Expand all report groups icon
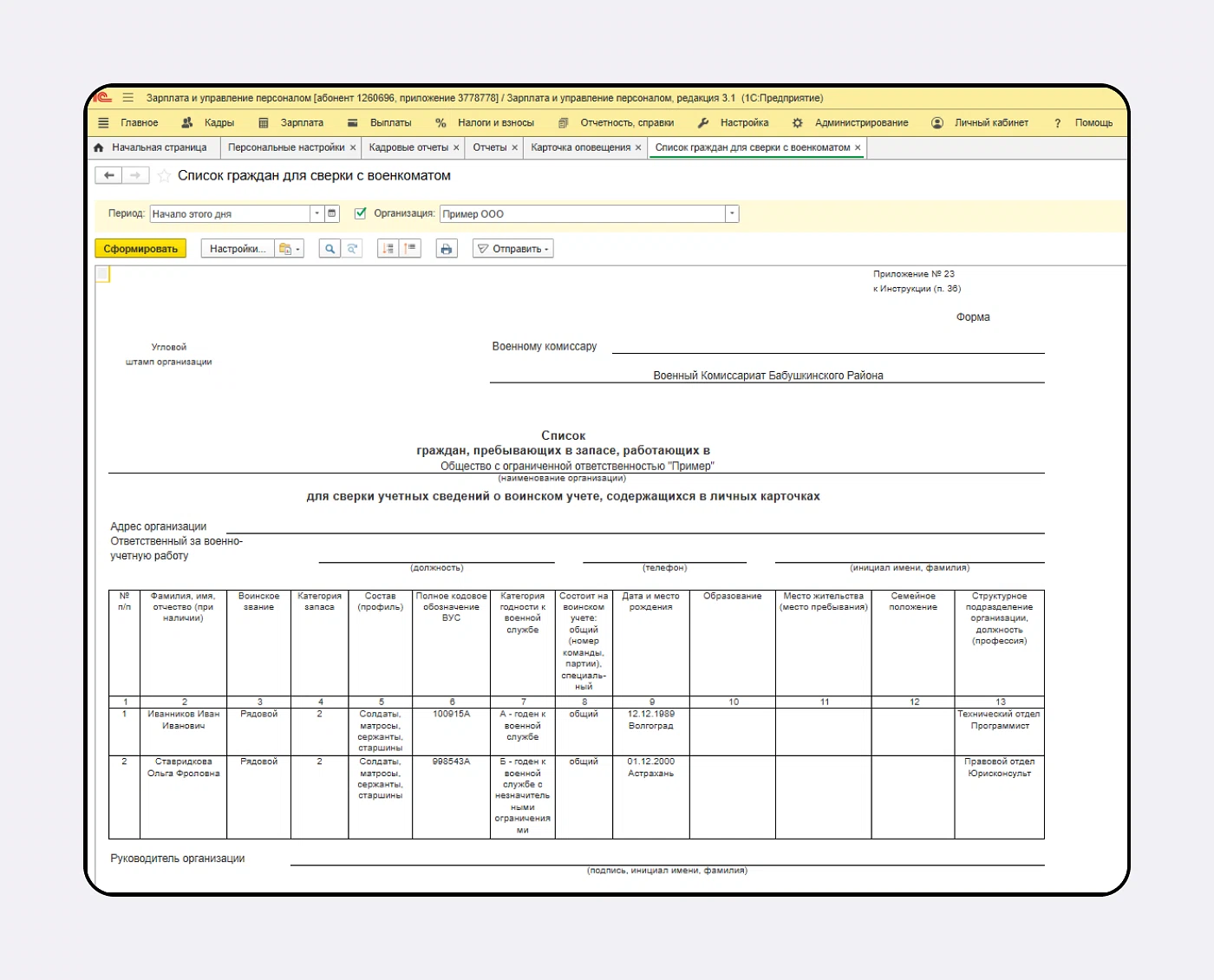The height and width of the screenshot is (980, 1214). coord(388,249)
